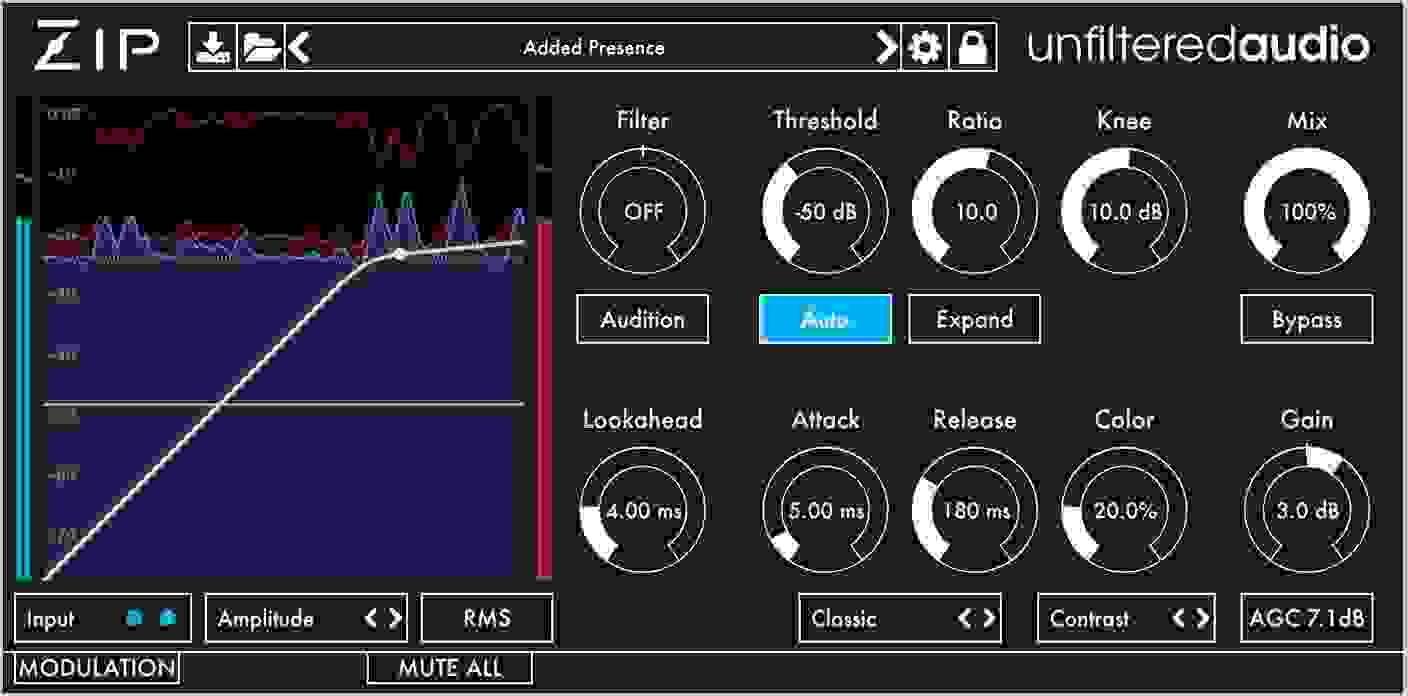Cycle the meter display with the Amplitude right chevron
Viewport: 1408px width, 696px height.
pos(393,618)
